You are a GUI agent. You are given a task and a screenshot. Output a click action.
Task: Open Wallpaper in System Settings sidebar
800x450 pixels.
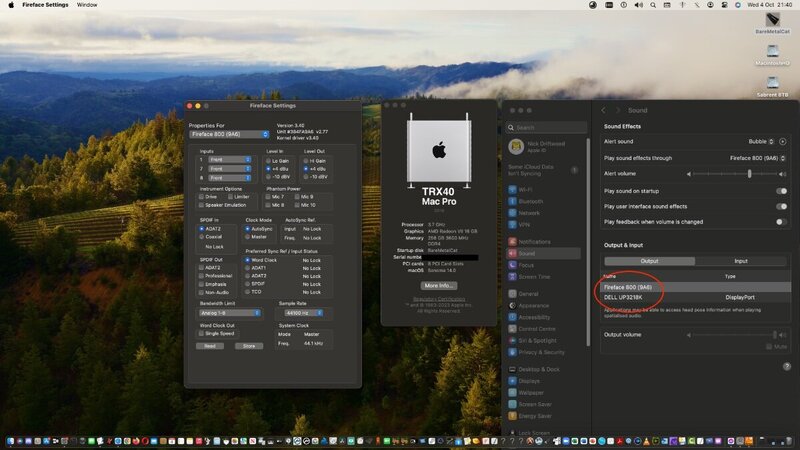pyautogui.click(x=526, y=392)
